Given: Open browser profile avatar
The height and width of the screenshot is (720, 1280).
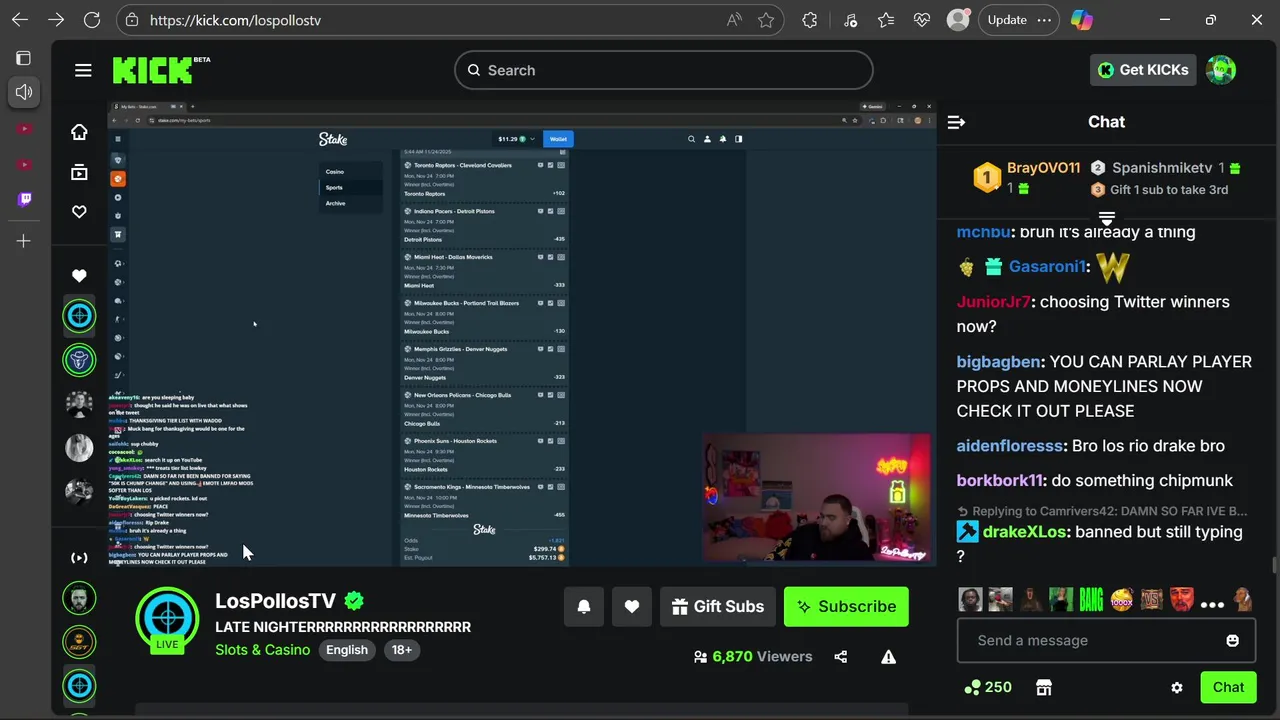Looking at the screenshot, I should tap(958, 20).
